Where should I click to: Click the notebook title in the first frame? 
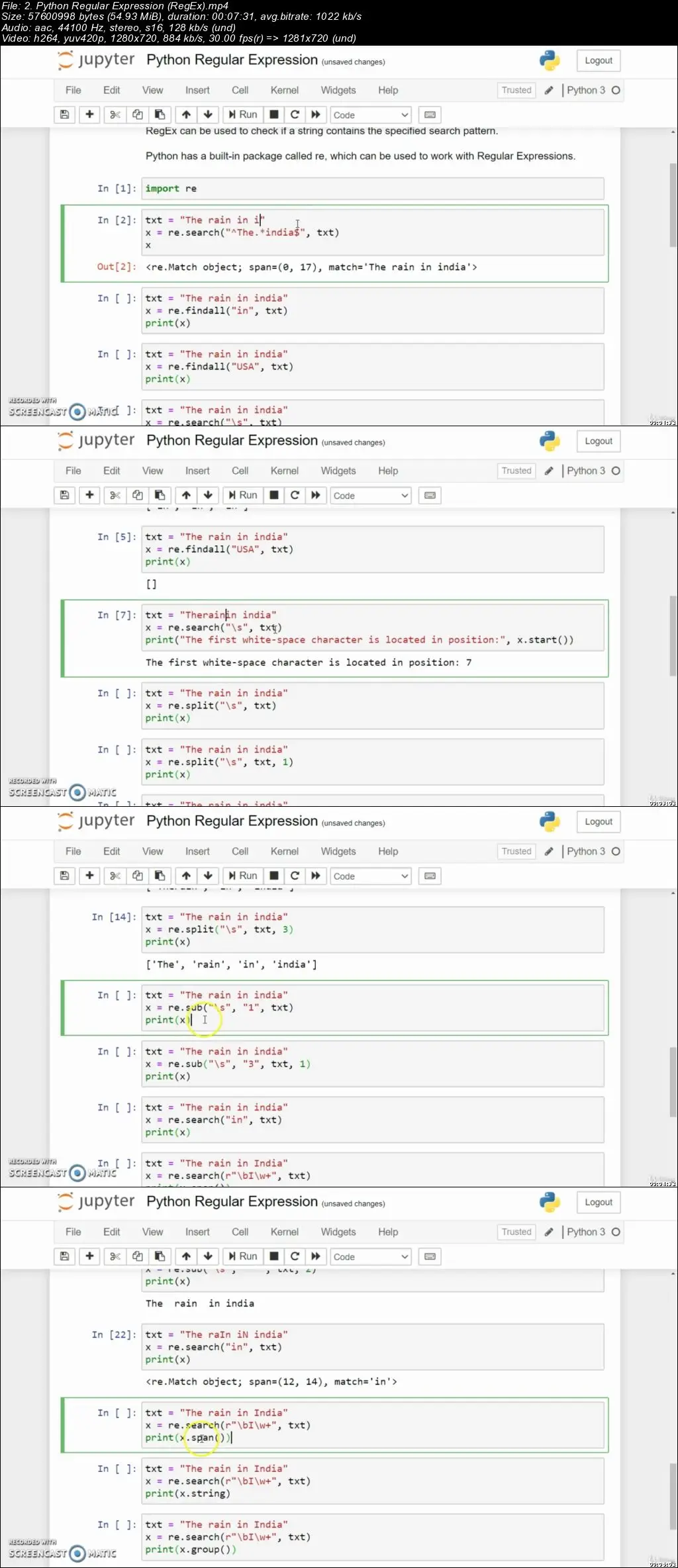tap(232, 60)
